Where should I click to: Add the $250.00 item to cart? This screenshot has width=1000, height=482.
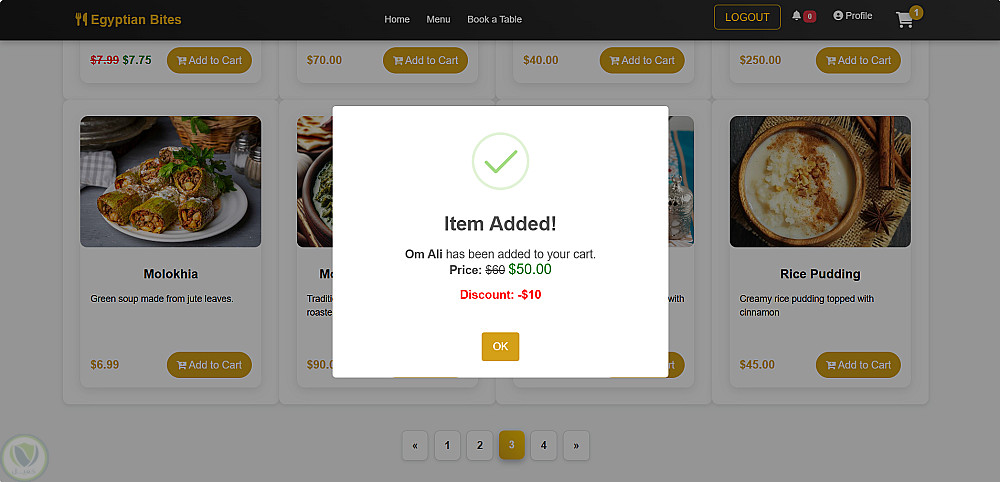858,60
